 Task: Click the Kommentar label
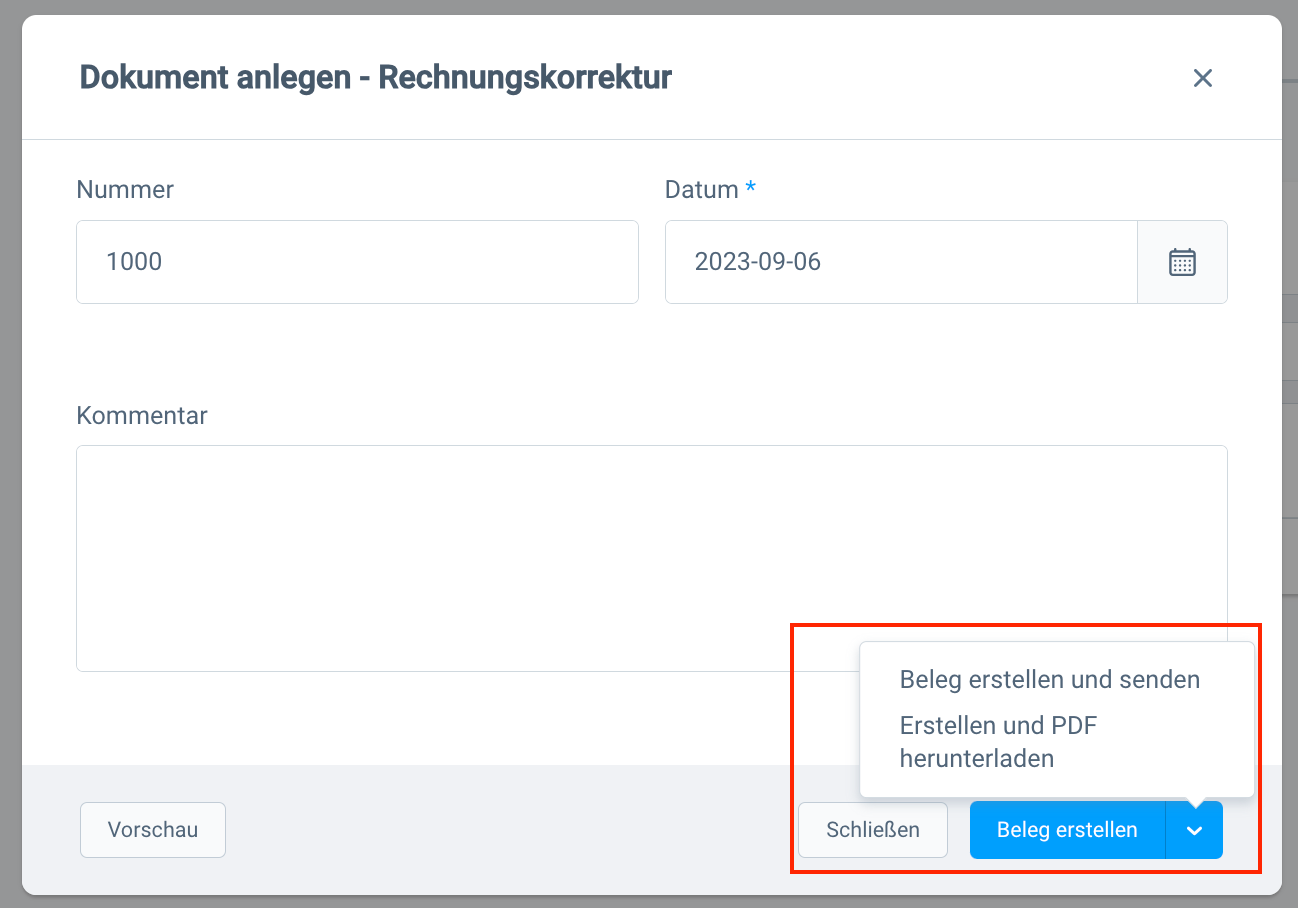[141, 415]
